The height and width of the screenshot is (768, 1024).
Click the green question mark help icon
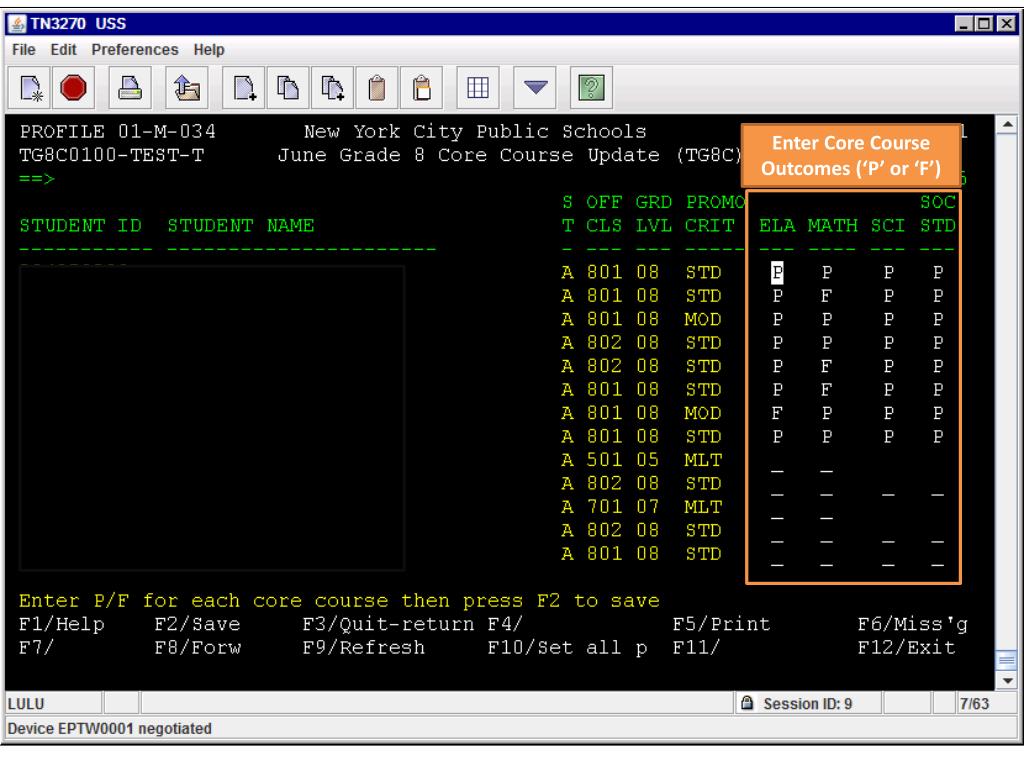(x=592, y=88)
